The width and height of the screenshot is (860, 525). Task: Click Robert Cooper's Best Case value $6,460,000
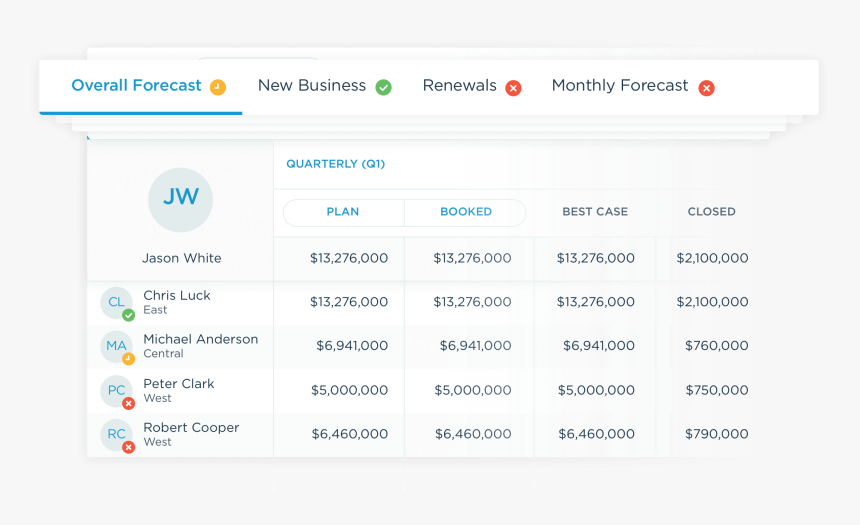597,434
